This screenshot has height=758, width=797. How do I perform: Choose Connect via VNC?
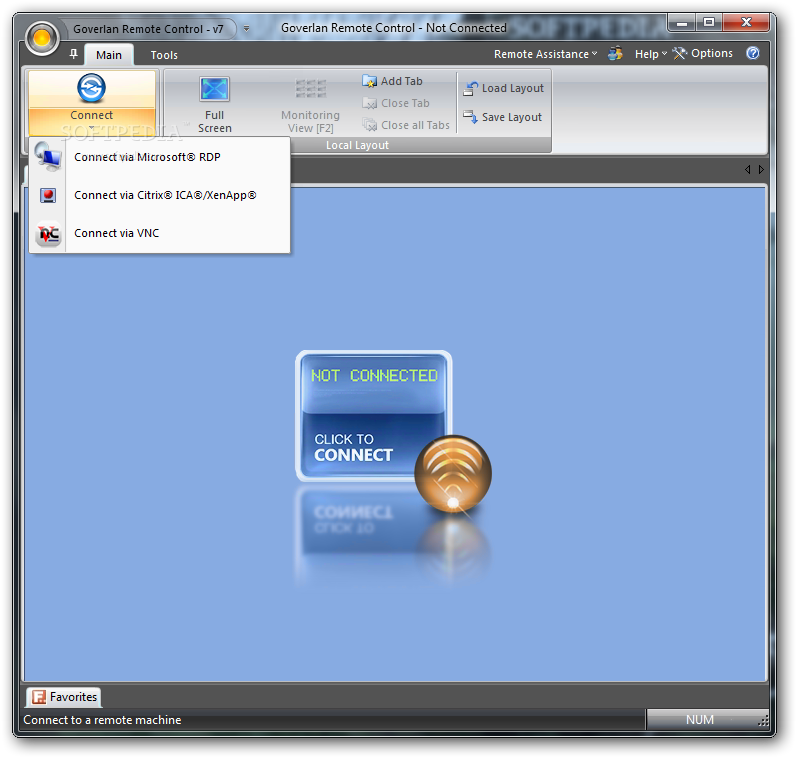click(x=160, y=233)
